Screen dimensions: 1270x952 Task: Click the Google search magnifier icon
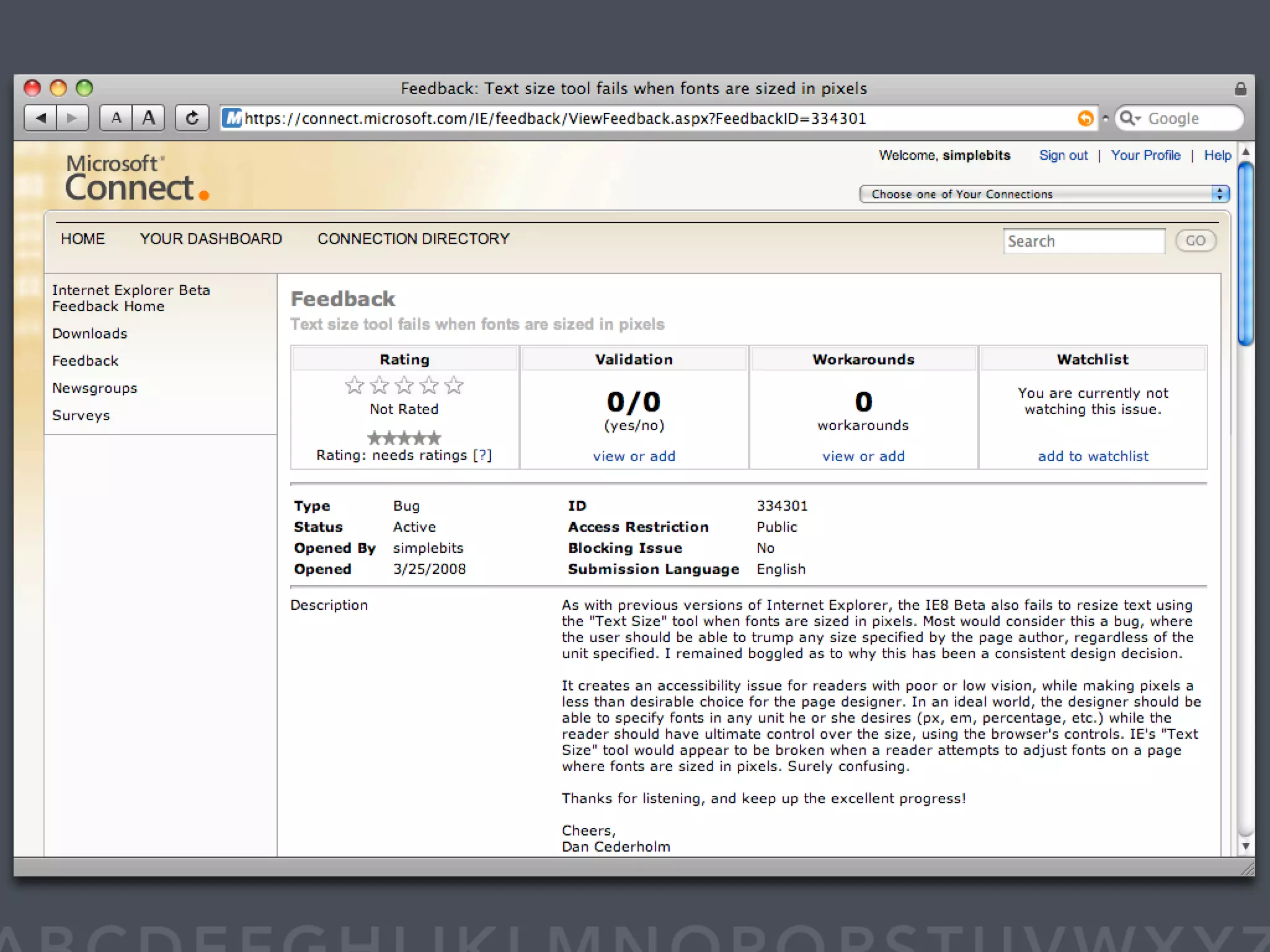1129,118
